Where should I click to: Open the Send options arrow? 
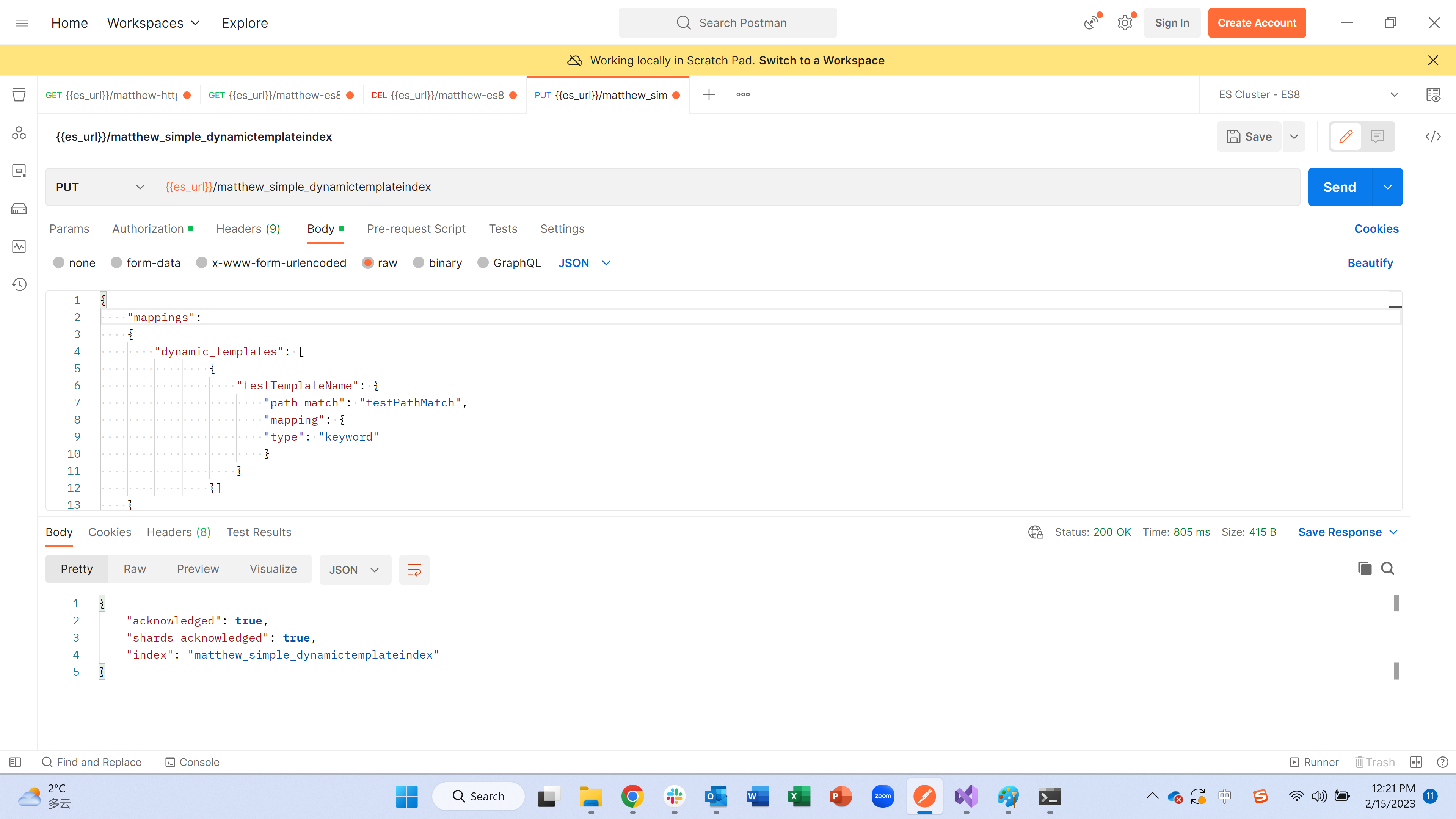tap(1388, 187)
